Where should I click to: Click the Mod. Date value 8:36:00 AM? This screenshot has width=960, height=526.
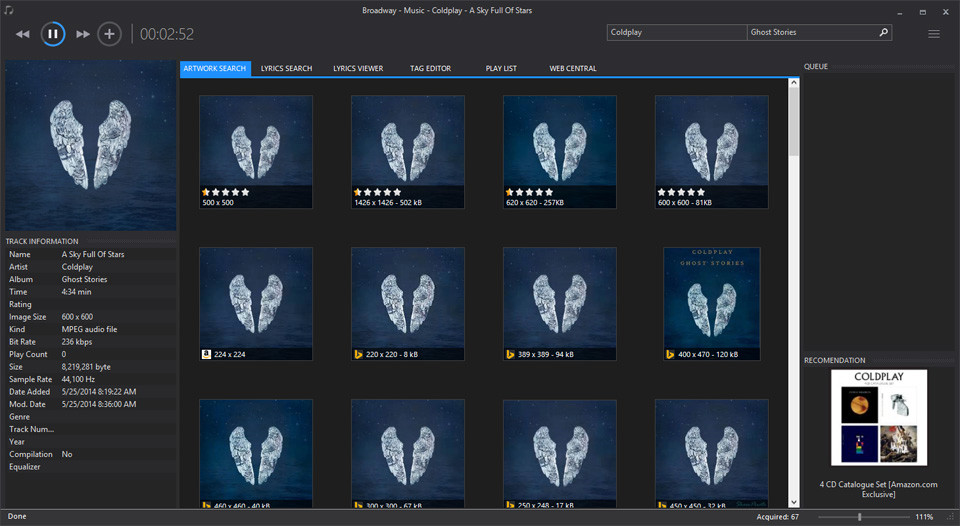coord(99,404)
